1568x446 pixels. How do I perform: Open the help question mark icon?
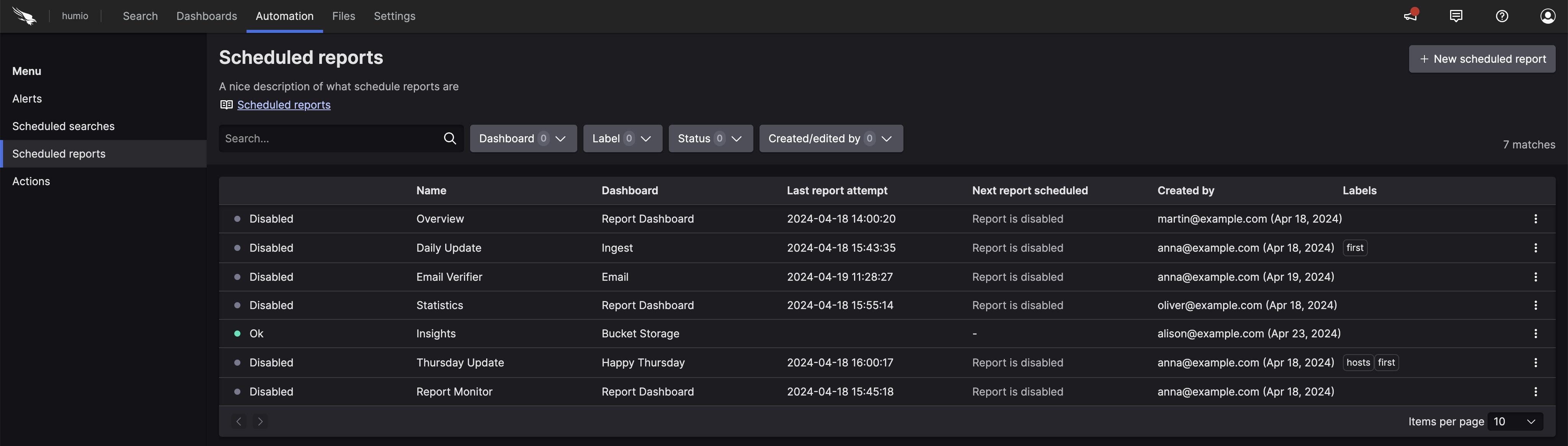(x=1502, y=16)
